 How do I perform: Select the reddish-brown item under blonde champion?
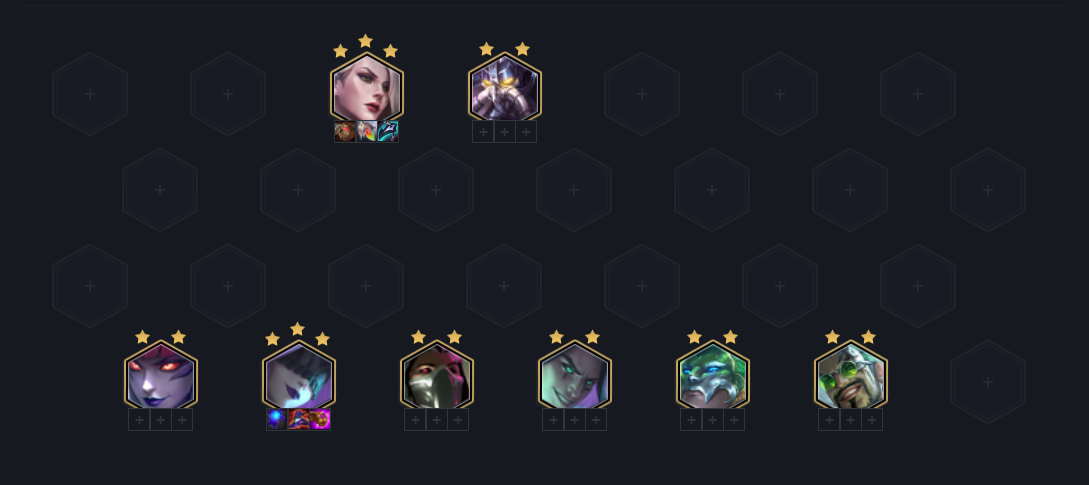click(x=344, y=131)
